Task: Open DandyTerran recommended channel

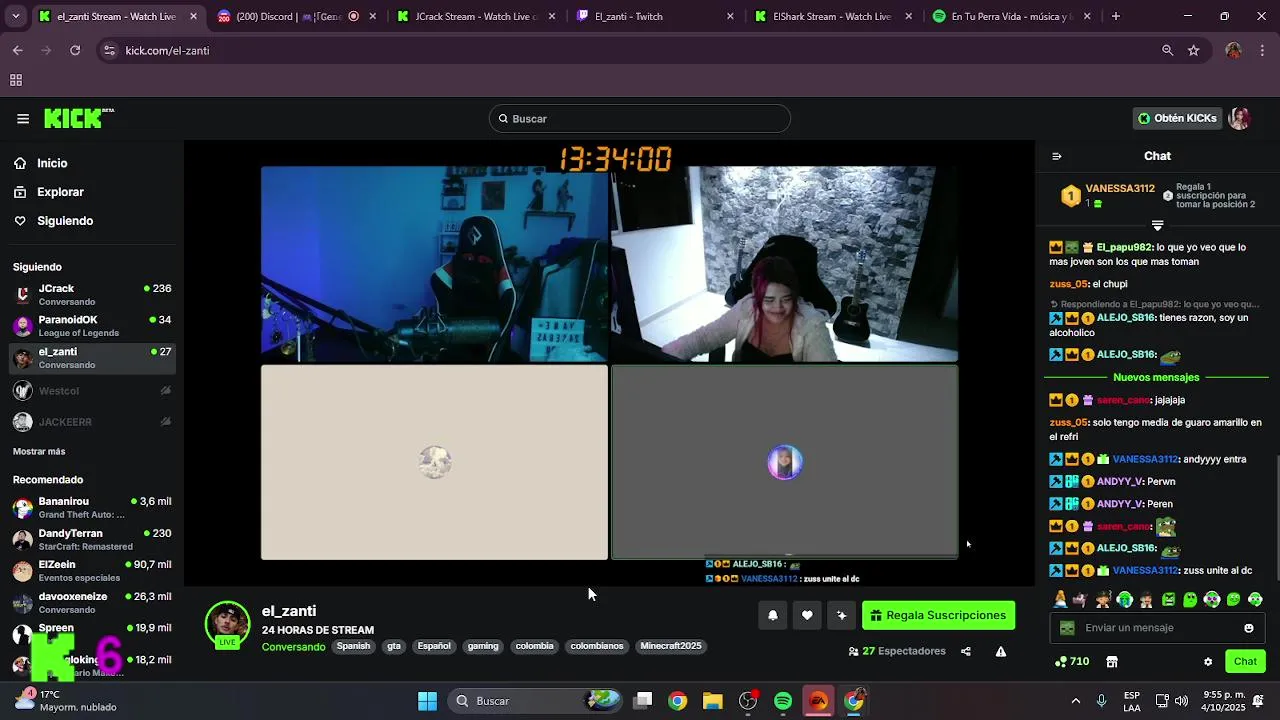Action: [92, 540]
